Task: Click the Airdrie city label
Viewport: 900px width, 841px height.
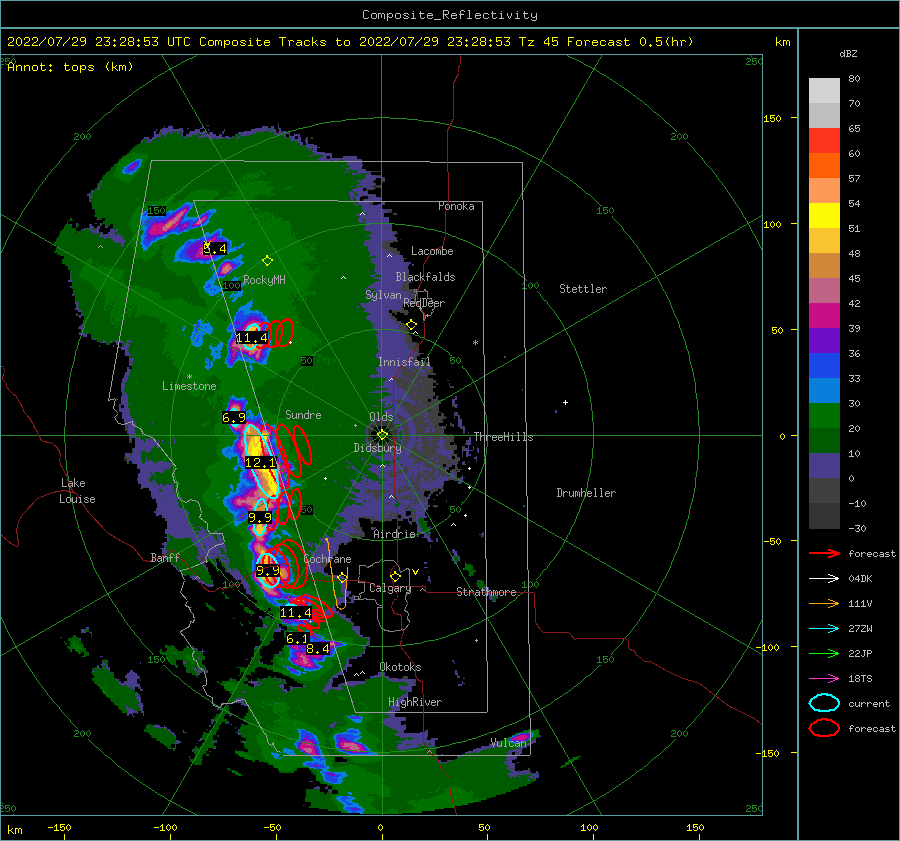Action: tap(394, 534)
